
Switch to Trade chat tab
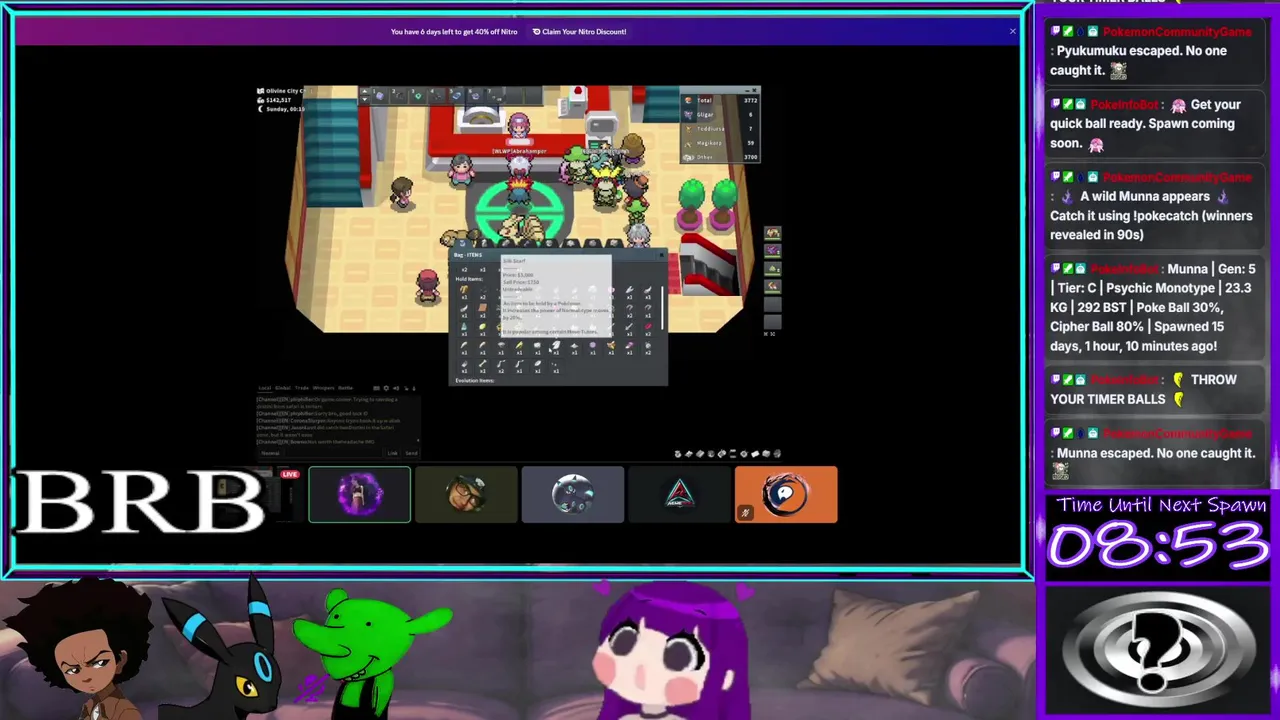click(x=302, y=388)
